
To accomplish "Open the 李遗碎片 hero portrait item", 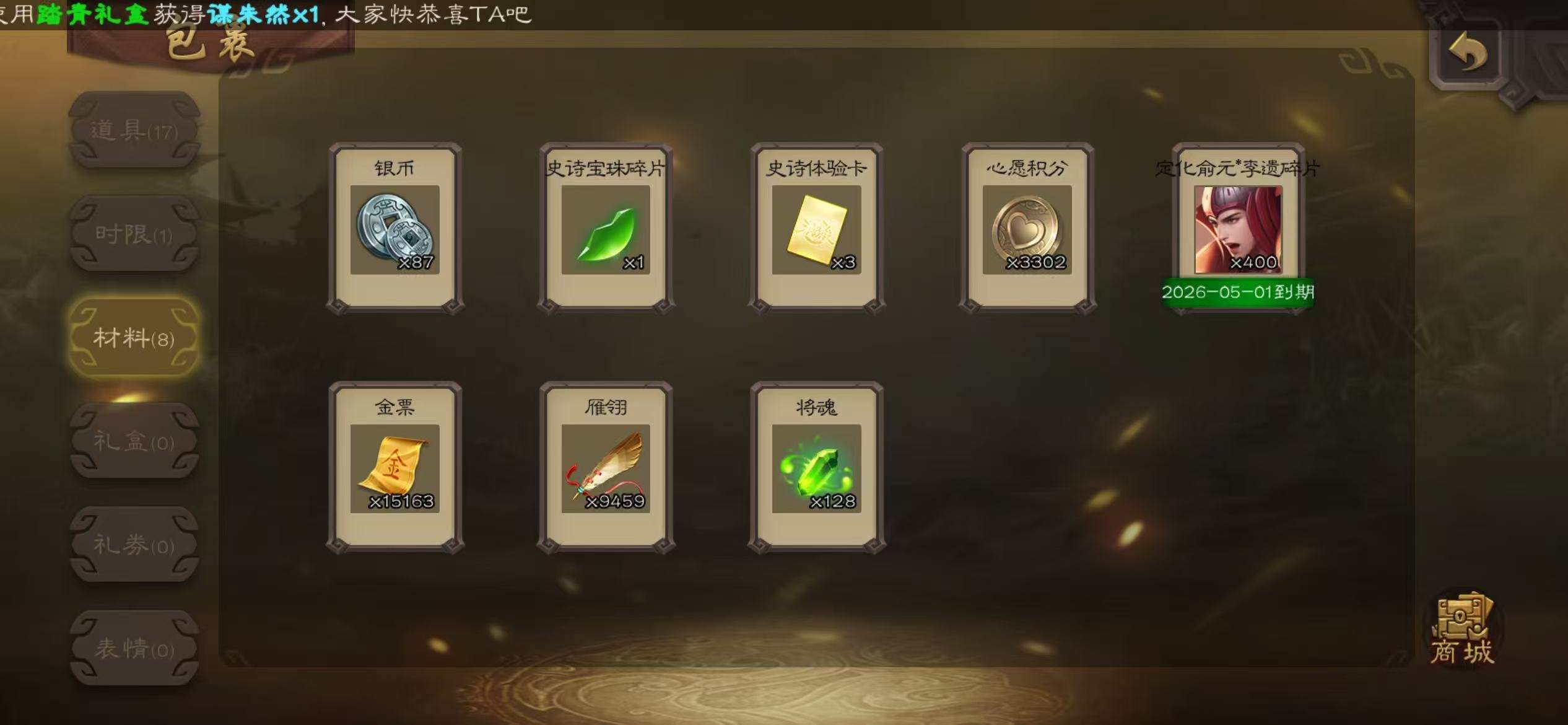I will coord(1237,228).
